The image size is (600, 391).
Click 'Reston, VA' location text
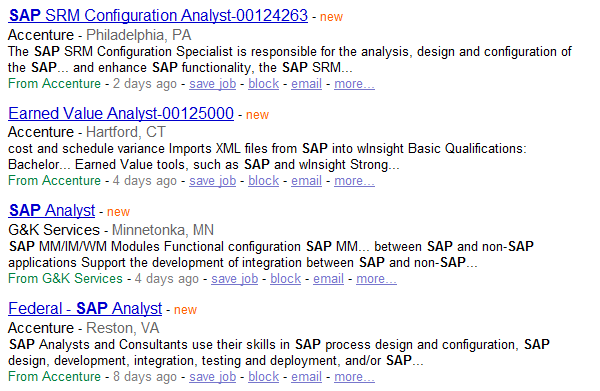[122, 328]
